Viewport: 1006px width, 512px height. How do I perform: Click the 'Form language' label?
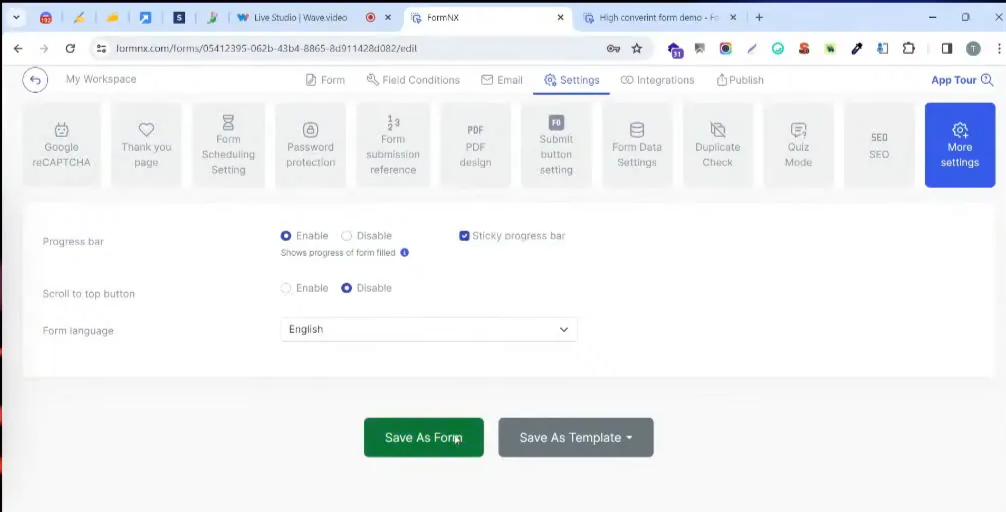click(78, 331)
